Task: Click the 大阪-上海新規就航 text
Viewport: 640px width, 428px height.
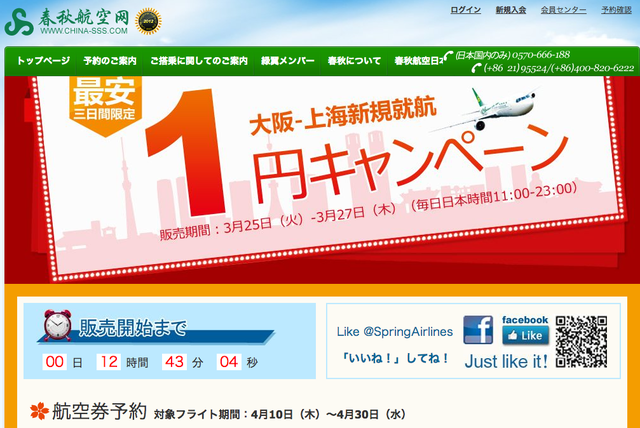Action: tap(343, 115)
